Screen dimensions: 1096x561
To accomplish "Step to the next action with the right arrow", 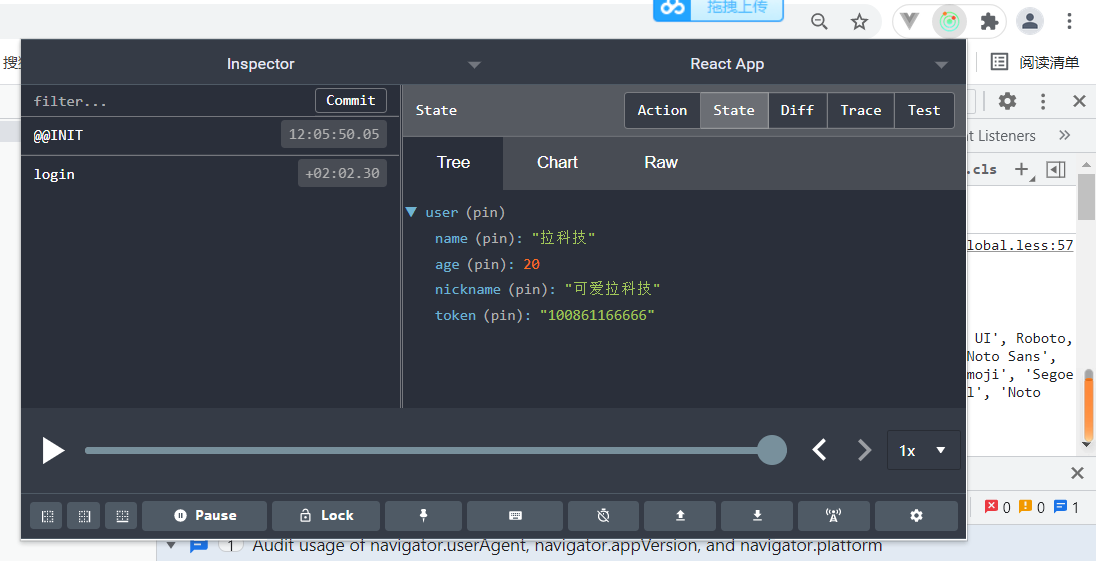I will coord(865,450).
